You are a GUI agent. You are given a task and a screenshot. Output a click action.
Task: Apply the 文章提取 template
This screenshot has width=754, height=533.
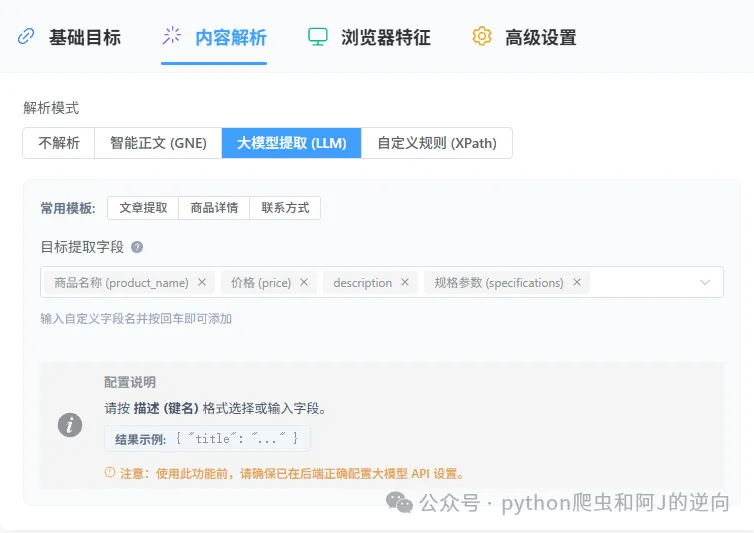(x=143, y=208)
